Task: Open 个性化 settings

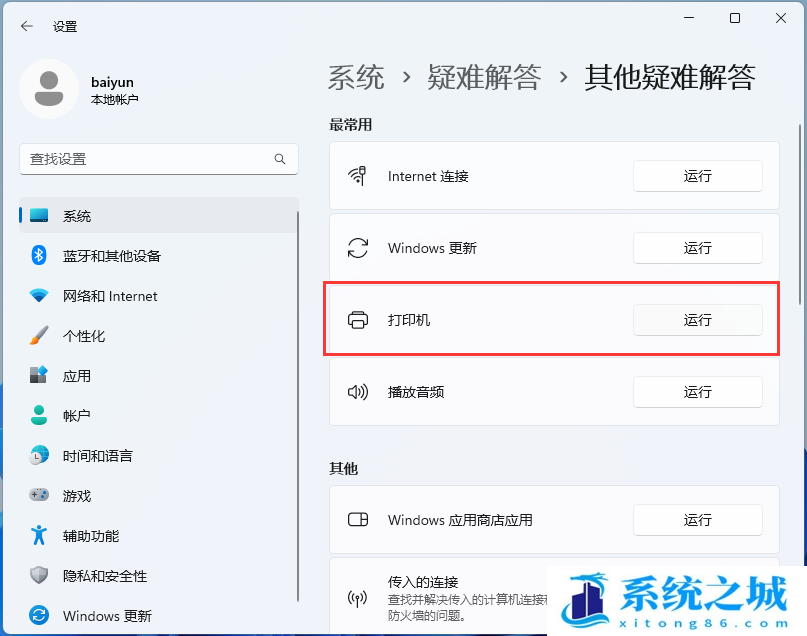Action: coord(159,336)
